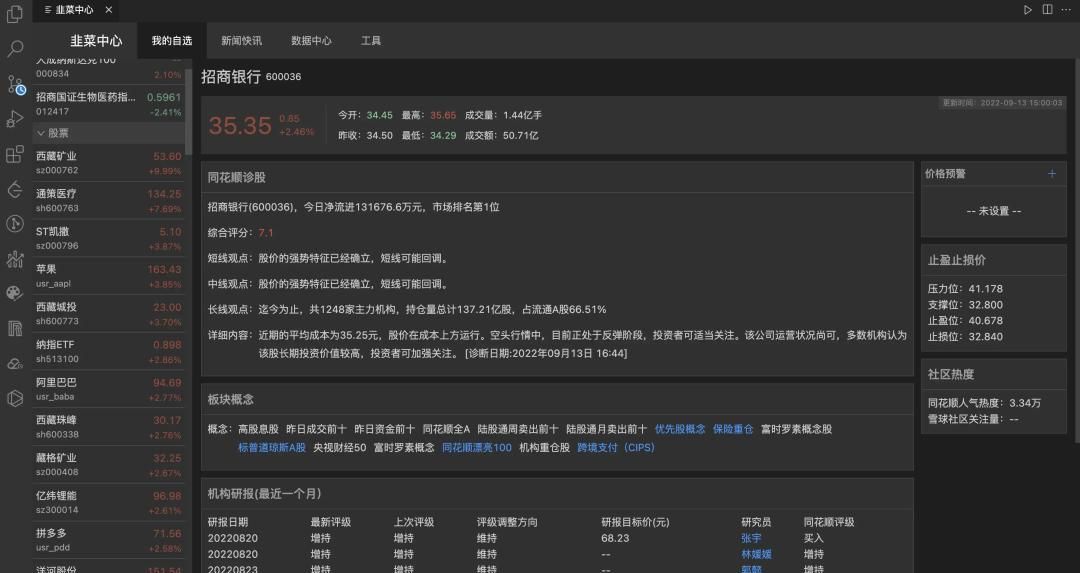Split the editor using the split icon
Image resolution: width=1080 pixels, height=573 pixels.
1047,10
